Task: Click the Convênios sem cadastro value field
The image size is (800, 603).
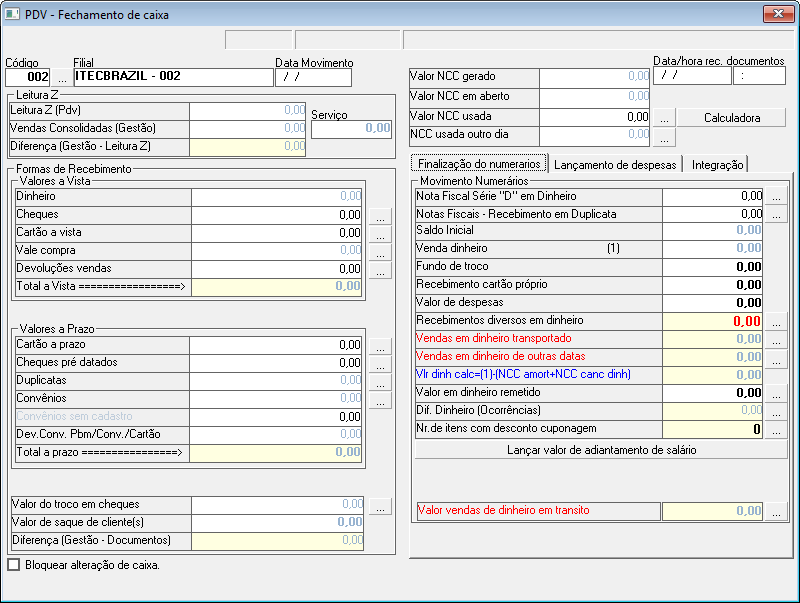Action: [x=276, y=417]
